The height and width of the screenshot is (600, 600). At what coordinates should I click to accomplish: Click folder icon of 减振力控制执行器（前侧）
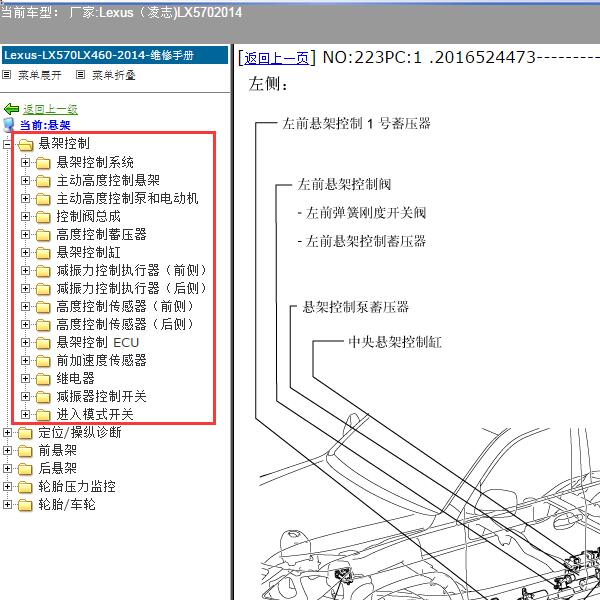click(43, 271)
